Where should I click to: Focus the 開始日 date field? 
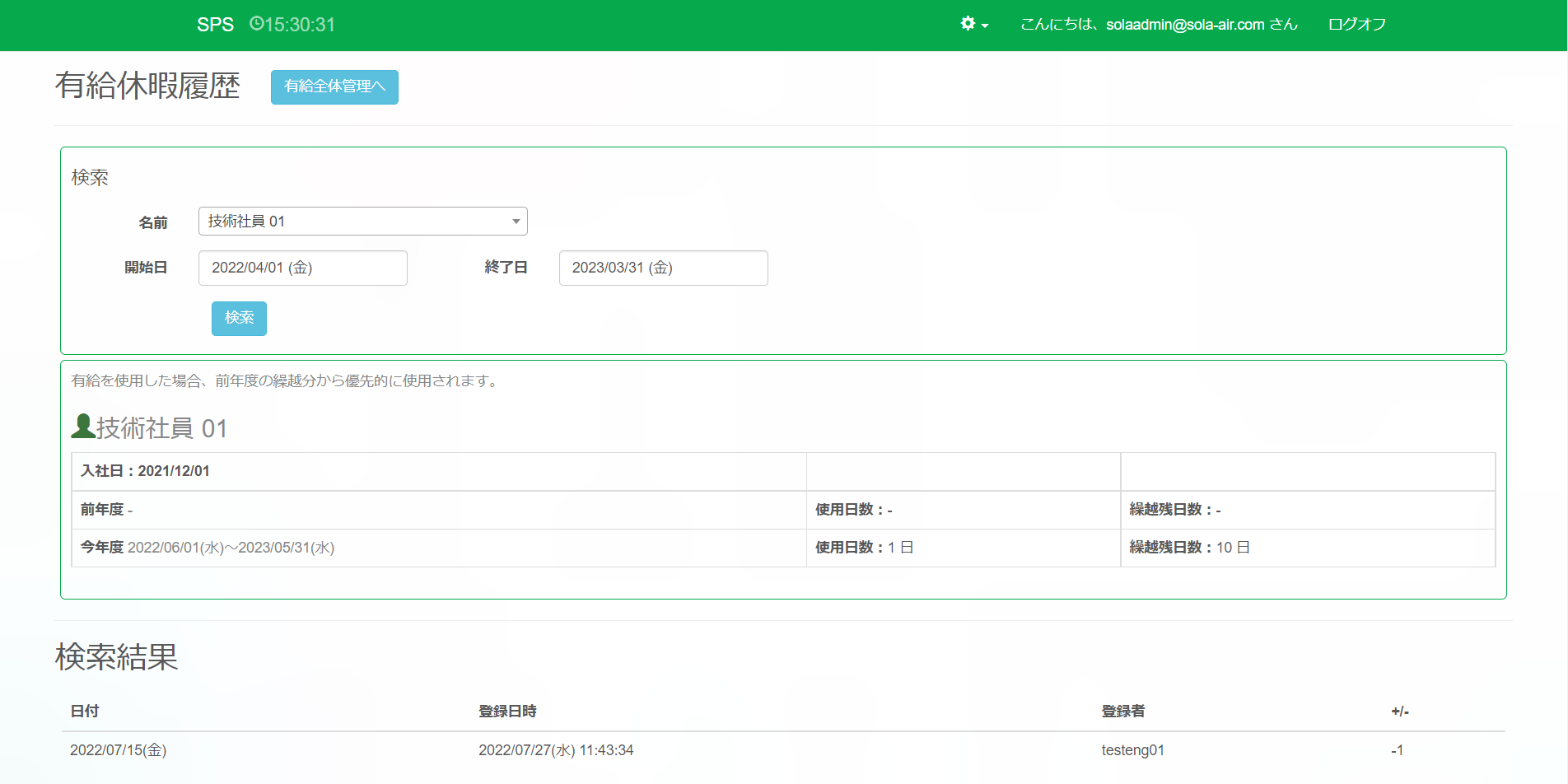[302, 268]
